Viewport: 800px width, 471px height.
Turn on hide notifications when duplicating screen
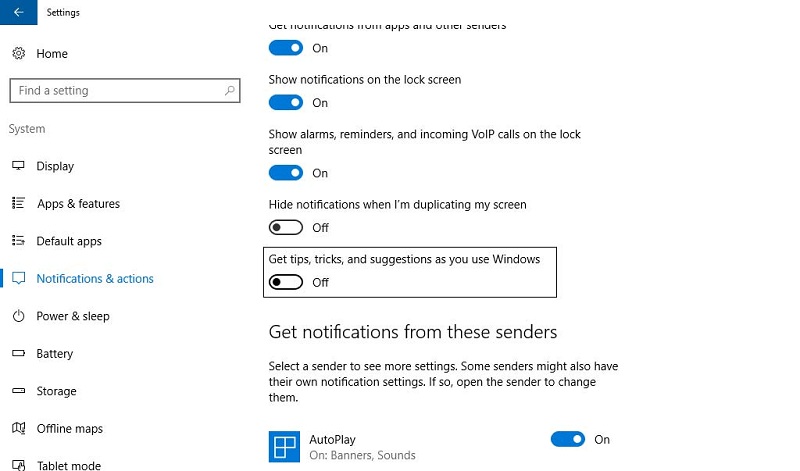click(286, 228)
